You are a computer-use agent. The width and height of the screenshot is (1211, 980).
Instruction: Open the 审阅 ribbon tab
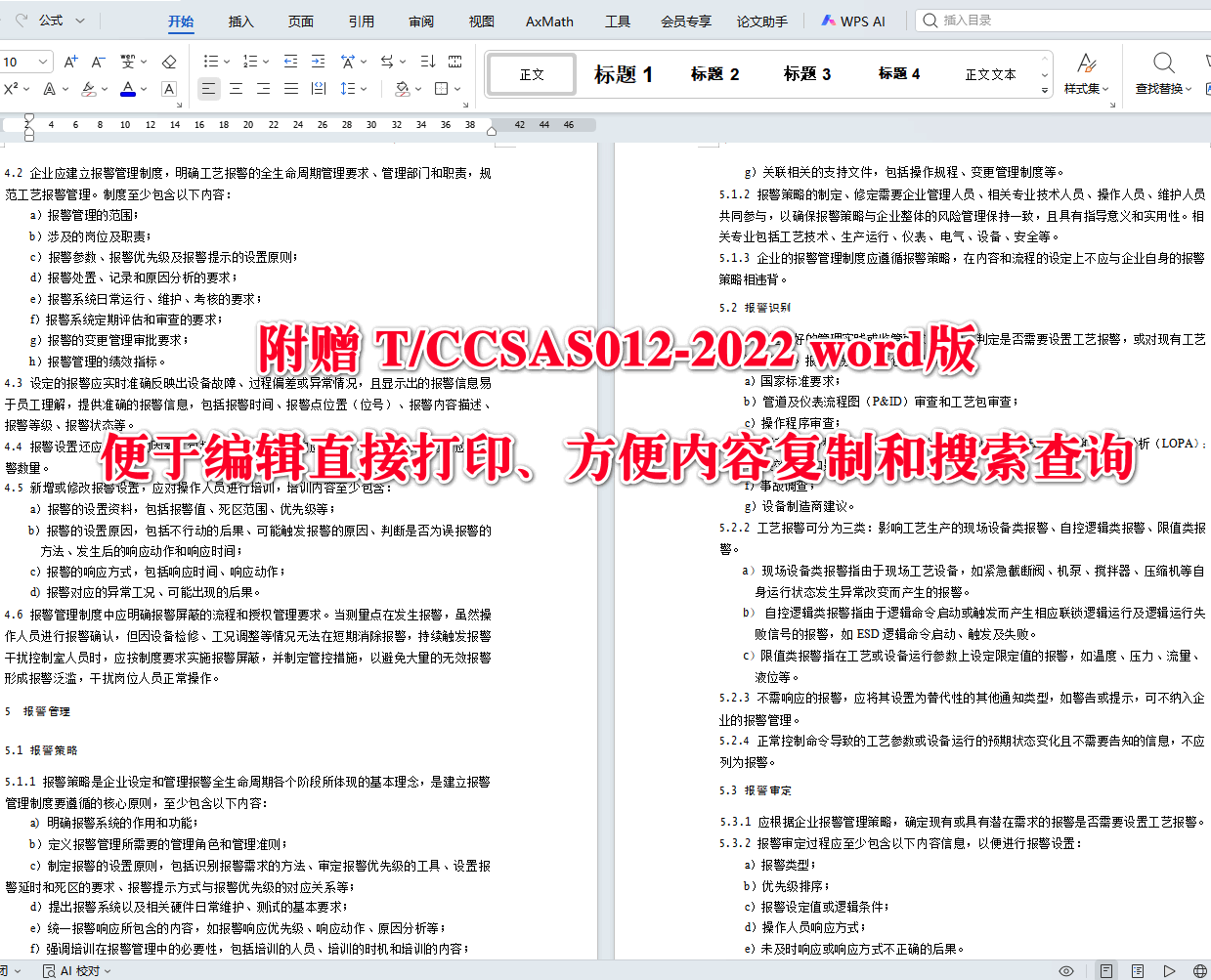click(x=421, y=21)
